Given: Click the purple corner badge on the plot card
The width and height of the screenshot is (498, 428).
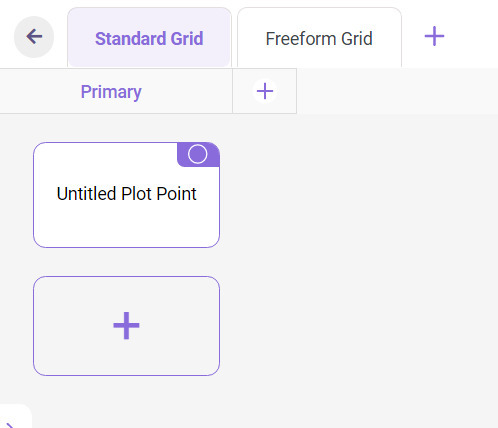Looking at the screenshot, I should (x=198, y=154).
